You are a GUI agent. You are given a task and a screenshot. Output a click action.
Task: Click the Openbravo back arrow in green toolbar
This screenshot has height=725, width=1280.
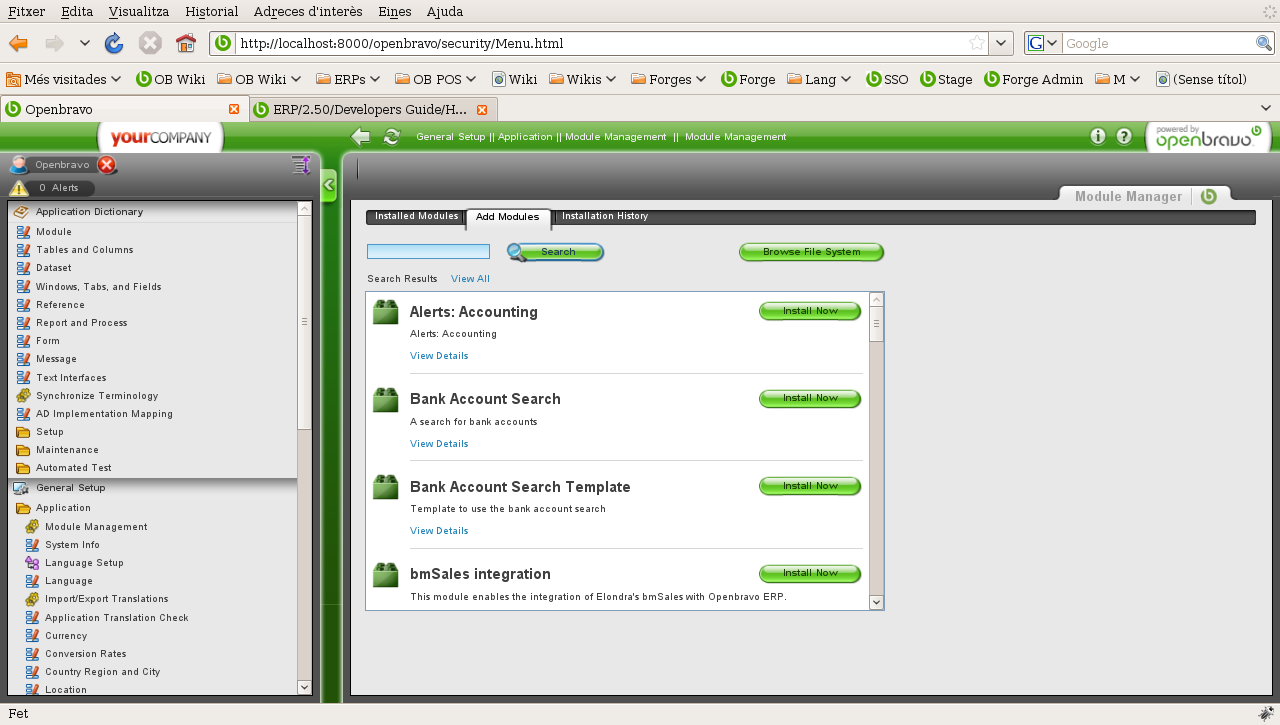[361, 137]
